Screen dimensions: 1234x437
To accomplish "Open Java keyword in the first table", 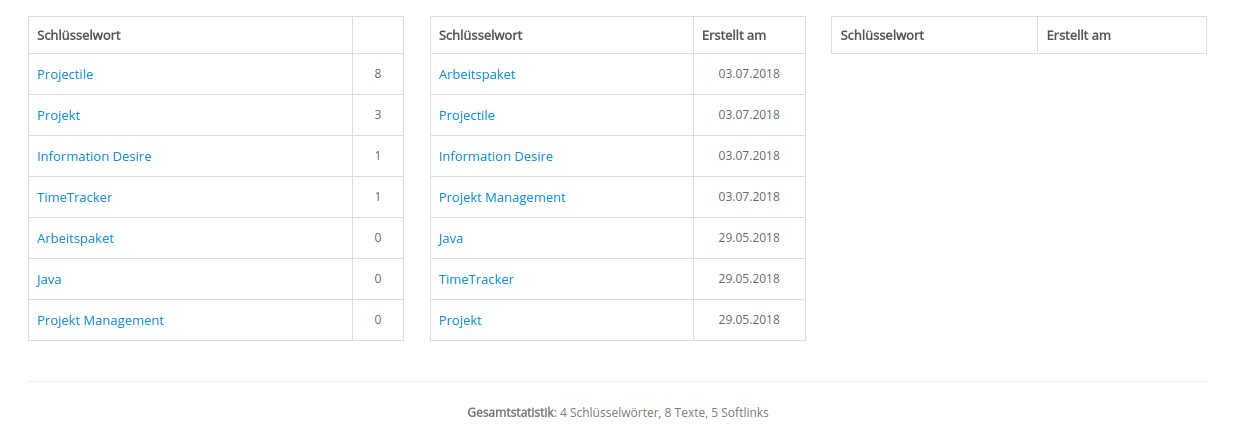I will pos(49,279).
